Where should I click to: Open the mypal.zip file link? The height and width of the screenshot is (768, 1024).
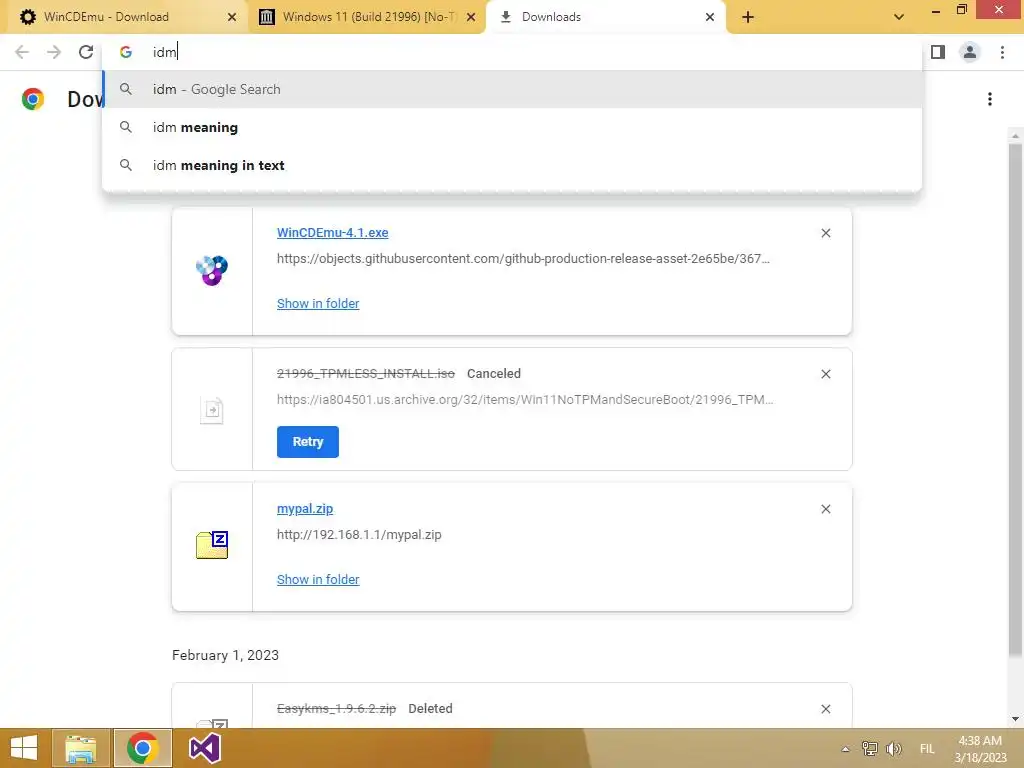coord(305,509)
